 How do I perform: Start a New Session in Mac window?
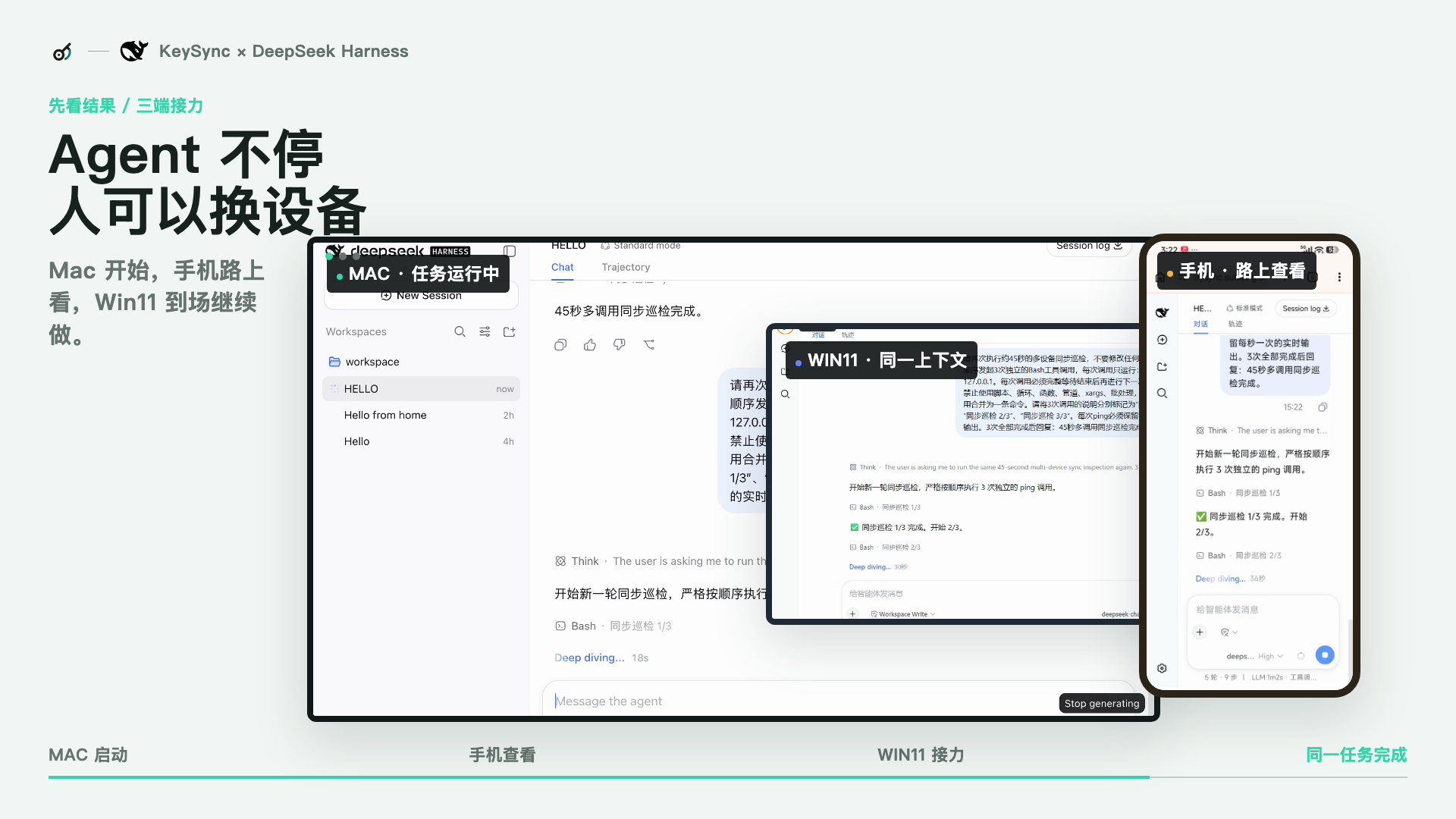pyautogui.click(x=421, y=296)
